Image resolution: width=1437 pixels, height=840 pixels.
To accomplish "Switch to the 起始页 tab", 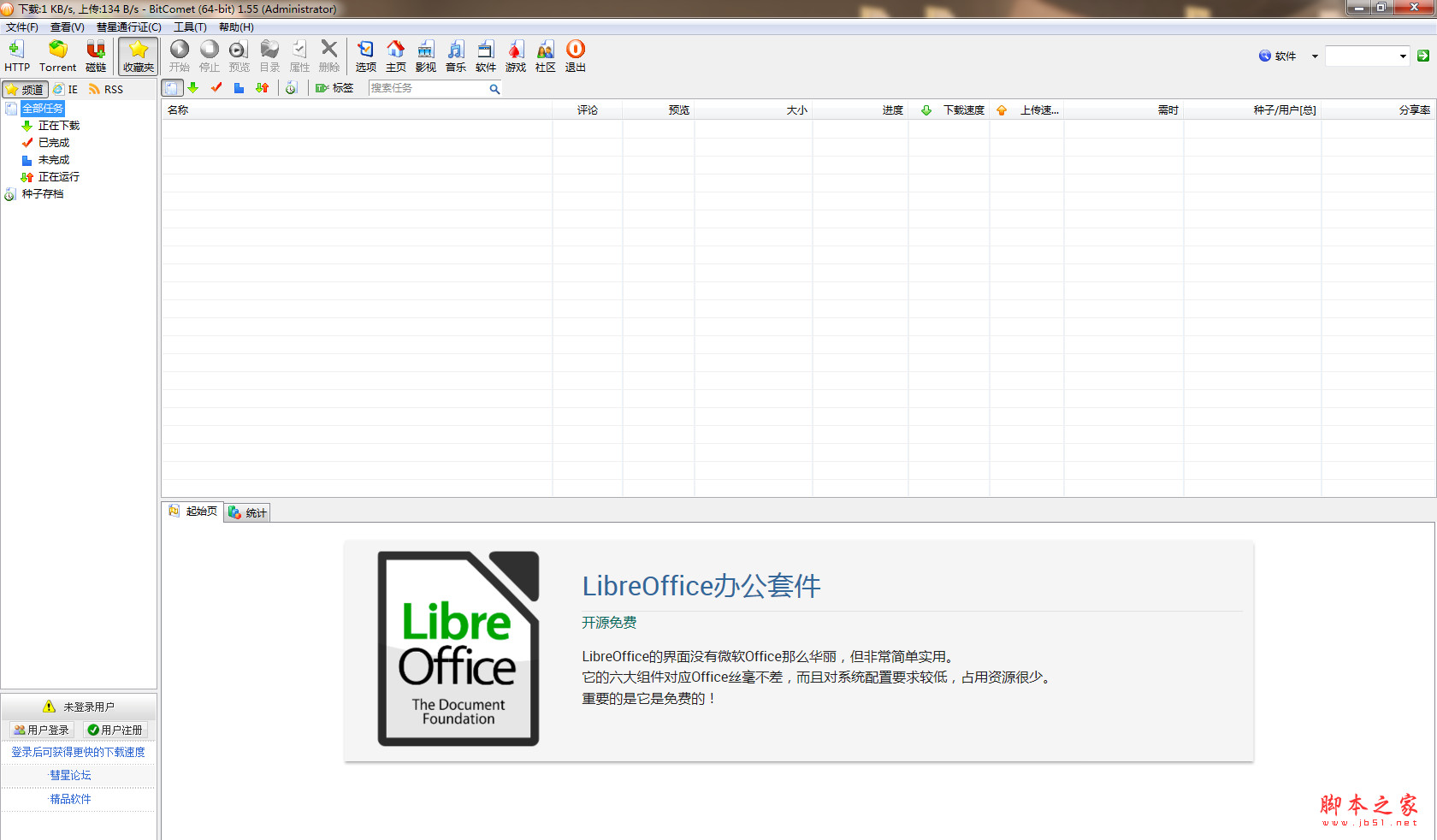I will [193, 512].
